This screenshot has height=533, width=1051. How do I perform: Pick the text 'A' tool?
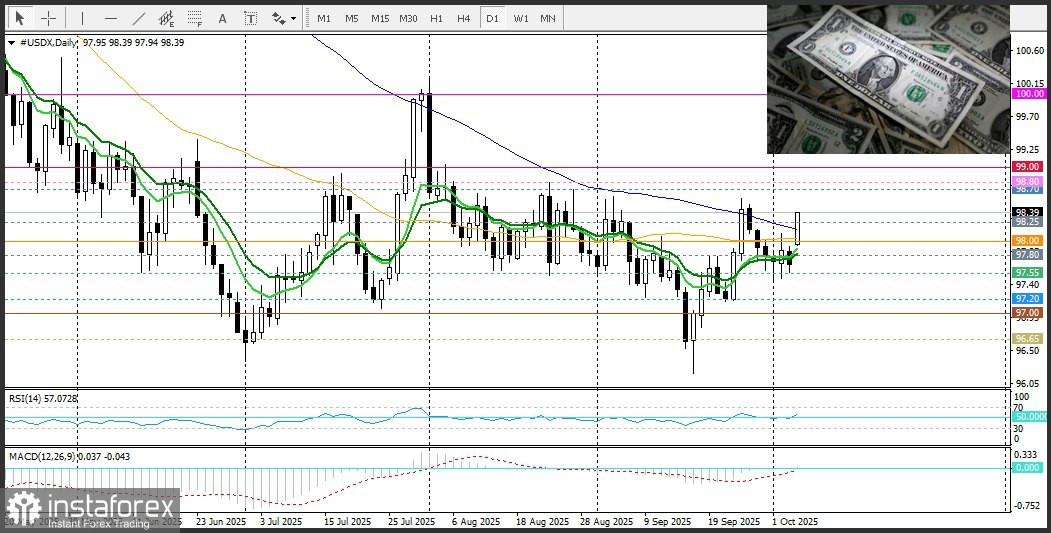(223, 18)
